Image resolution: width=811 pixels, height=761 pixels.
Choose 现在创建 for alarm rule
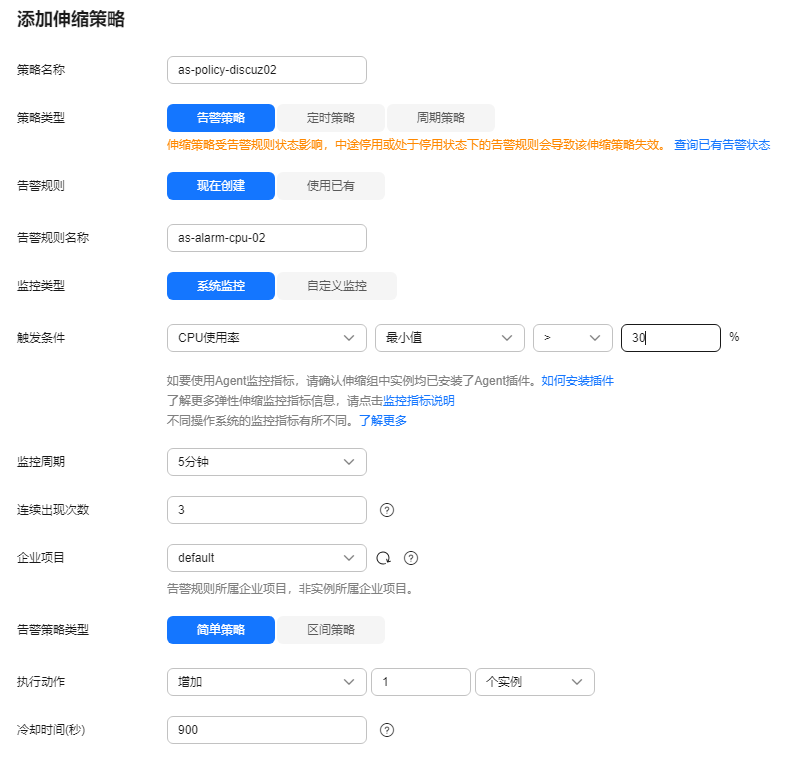[221, 186]
